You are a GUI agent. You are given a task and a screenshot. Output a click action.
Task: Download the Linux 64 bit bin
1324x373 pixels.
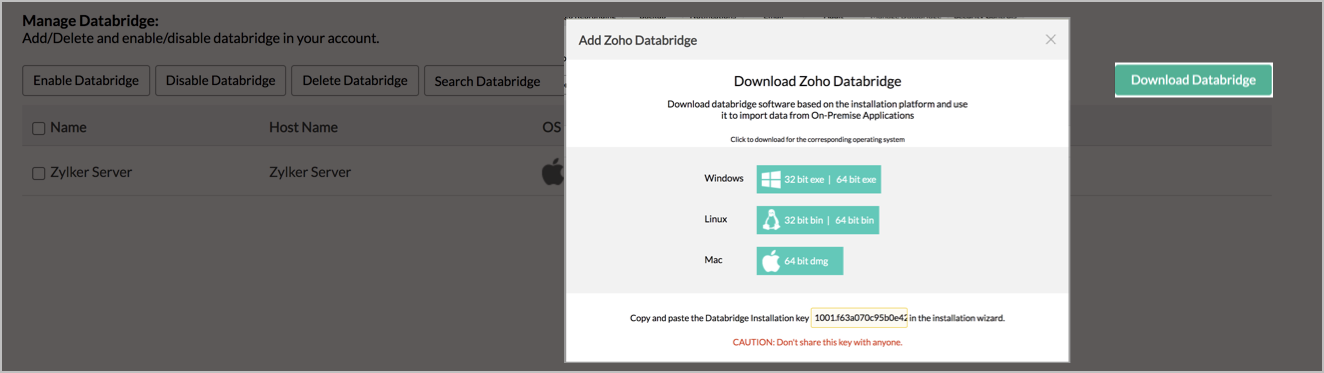pyautogui.click(x=855, y=220)
